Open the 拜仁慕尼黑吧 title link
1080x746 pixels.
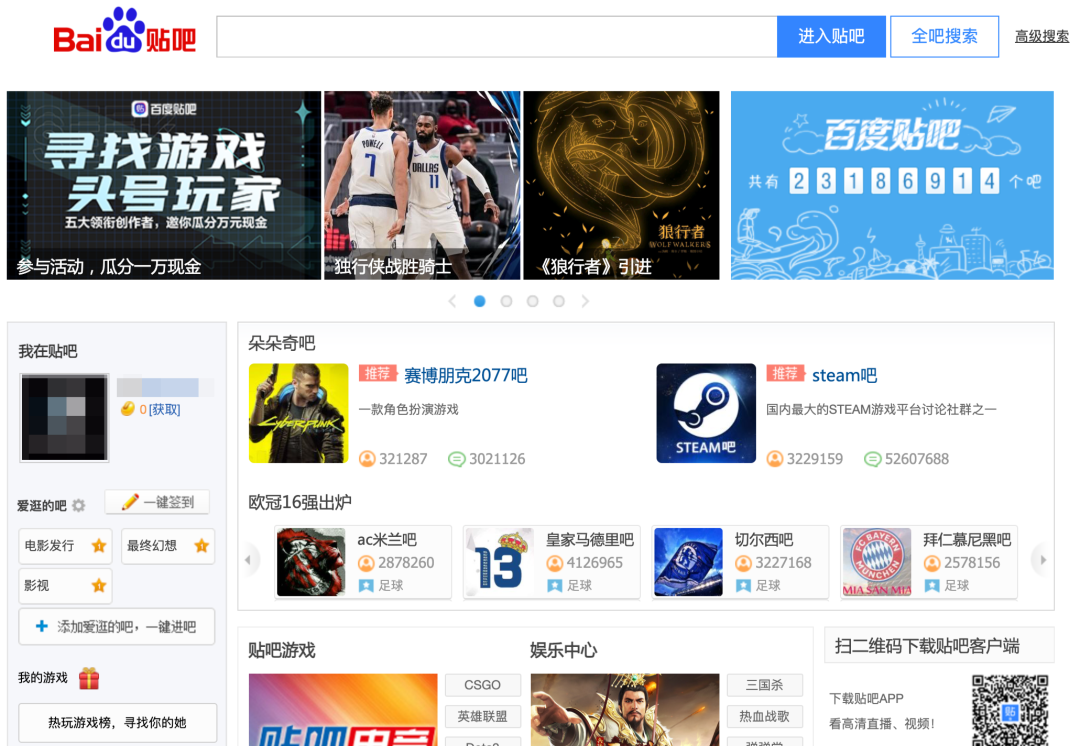[967, 539]
